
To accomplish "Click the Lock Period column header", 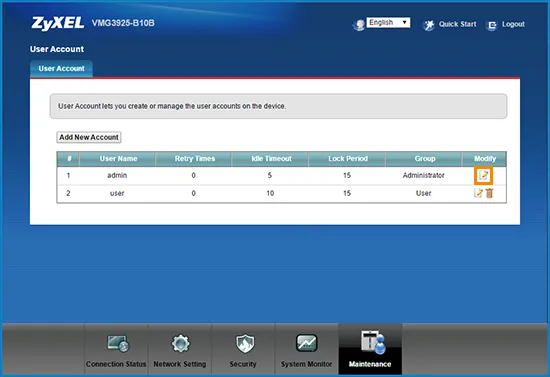I will point(348,159).
